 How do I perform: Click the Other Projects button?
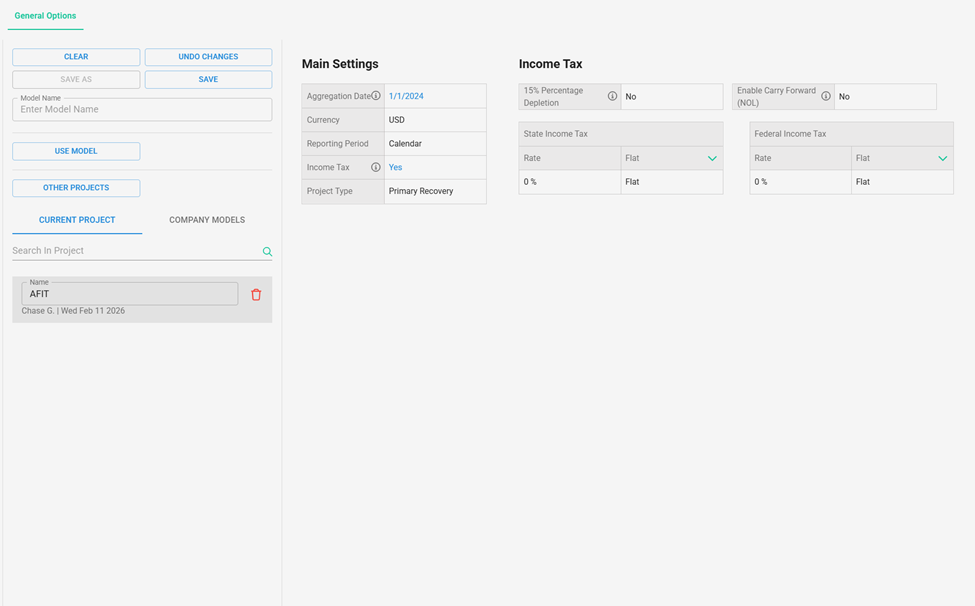coord(76,188)
